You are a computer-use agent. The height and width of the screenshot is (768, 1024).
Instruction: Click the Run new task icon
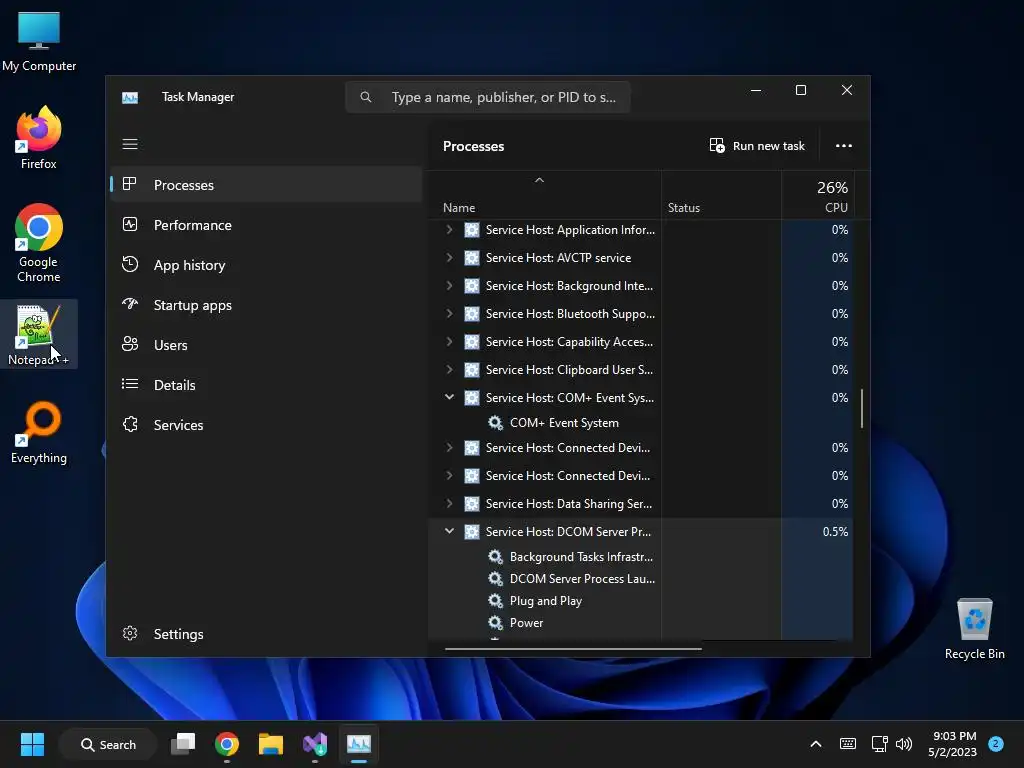[717, 146]
